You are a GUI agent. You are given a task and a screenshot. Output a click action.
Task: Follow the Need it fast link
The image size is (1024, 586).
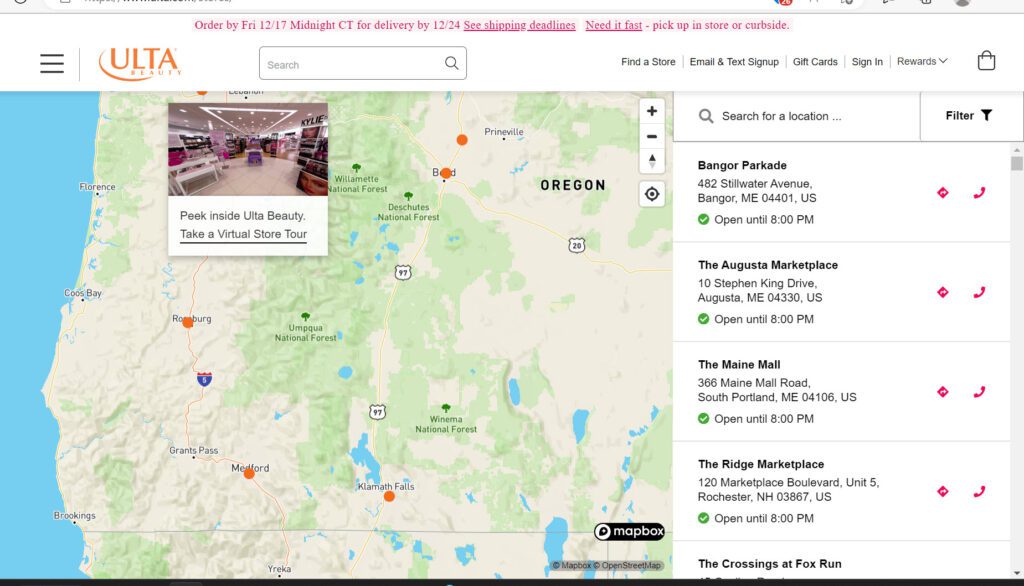(x=613, y=25)
